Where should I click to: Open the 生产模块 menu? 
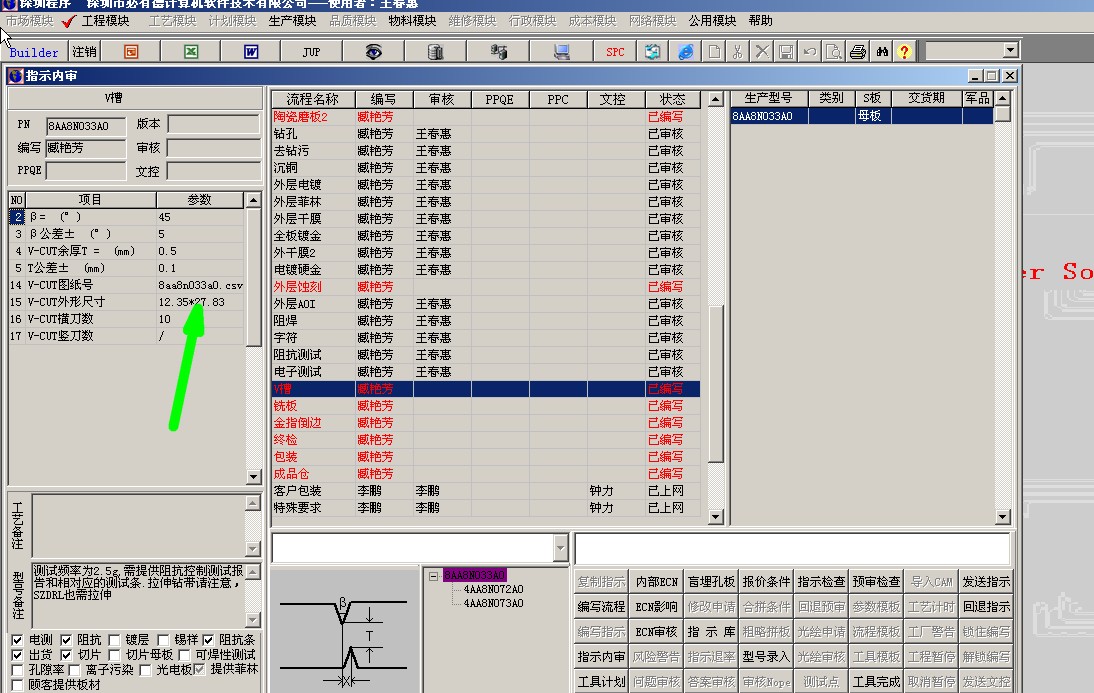[x=292, y=21]
